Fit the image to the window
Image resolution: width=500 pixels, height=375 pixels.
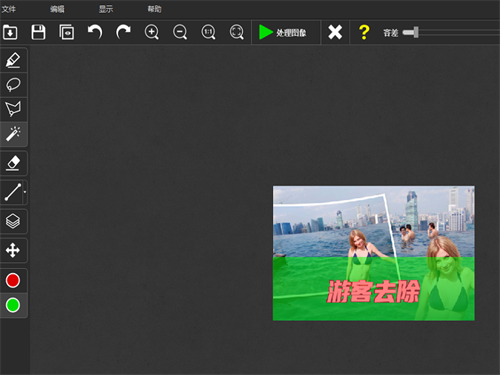point(237,32)
